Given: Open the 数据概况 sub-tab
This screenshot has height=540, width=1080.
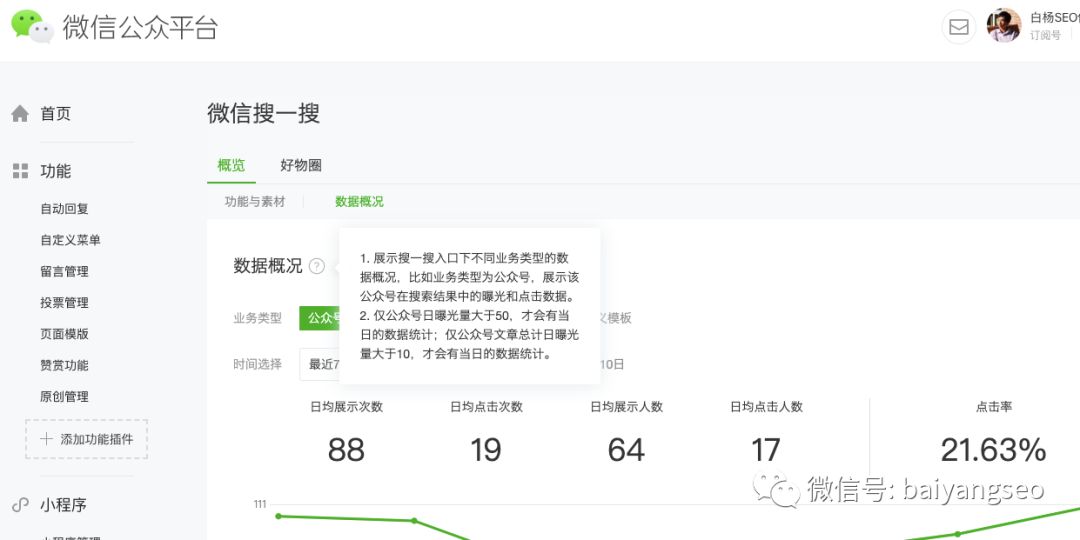Looking at the screenshot, I should [359, 202].
